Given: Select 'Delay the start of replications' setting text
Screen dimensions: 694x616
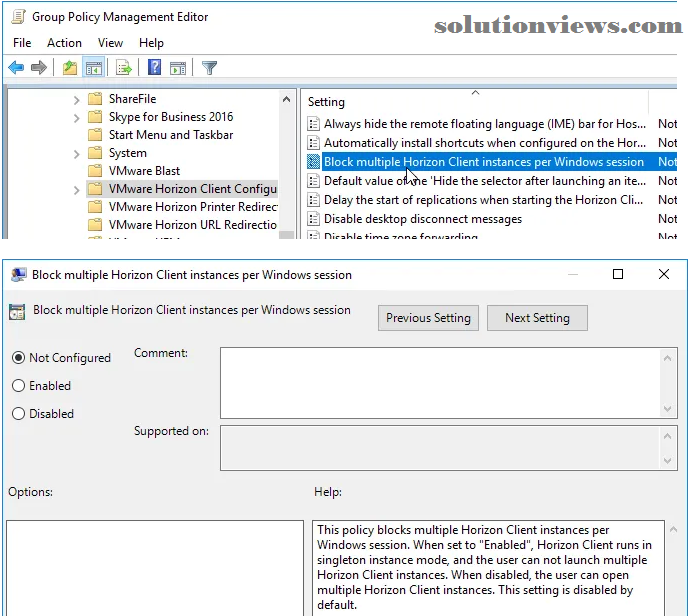Looking at the screenshot, I should click(x=483, y=200).
